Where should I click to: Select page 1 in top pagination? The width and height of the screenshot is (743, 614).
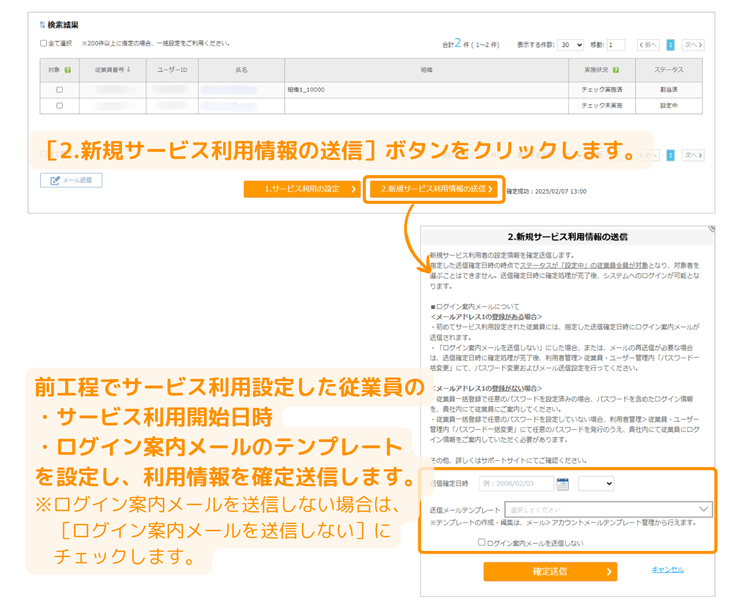(x=671, y=45)
